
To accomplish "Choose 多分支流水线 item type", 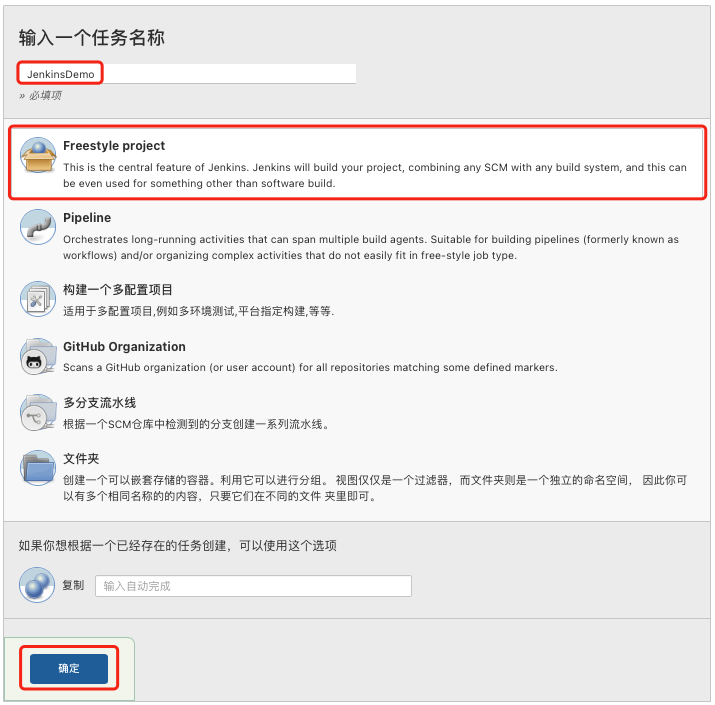I will pyautogui.click(x=99, y=403).
